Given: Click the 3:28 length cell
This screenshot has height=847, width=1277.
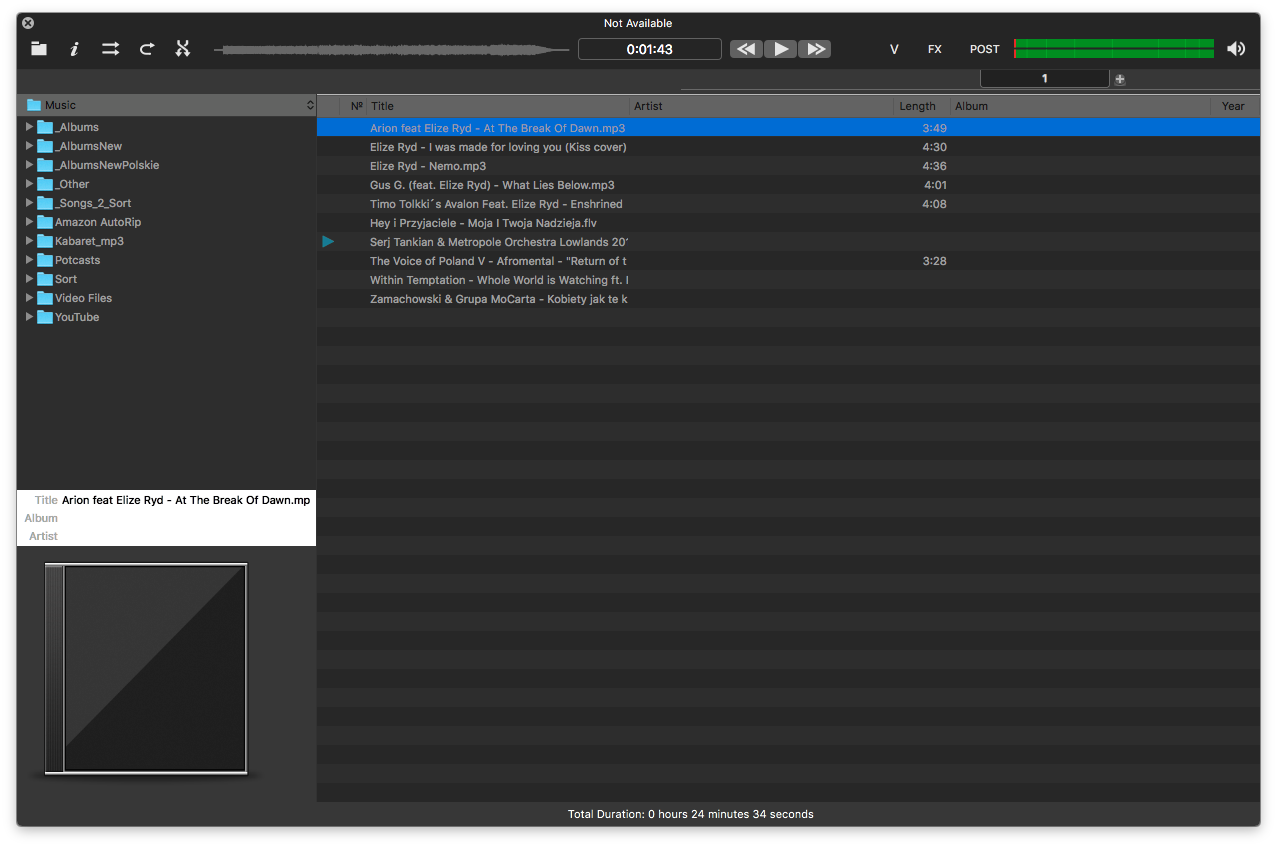Looking at the screenshot, I should pyautogui.click(x=934, y=261).
